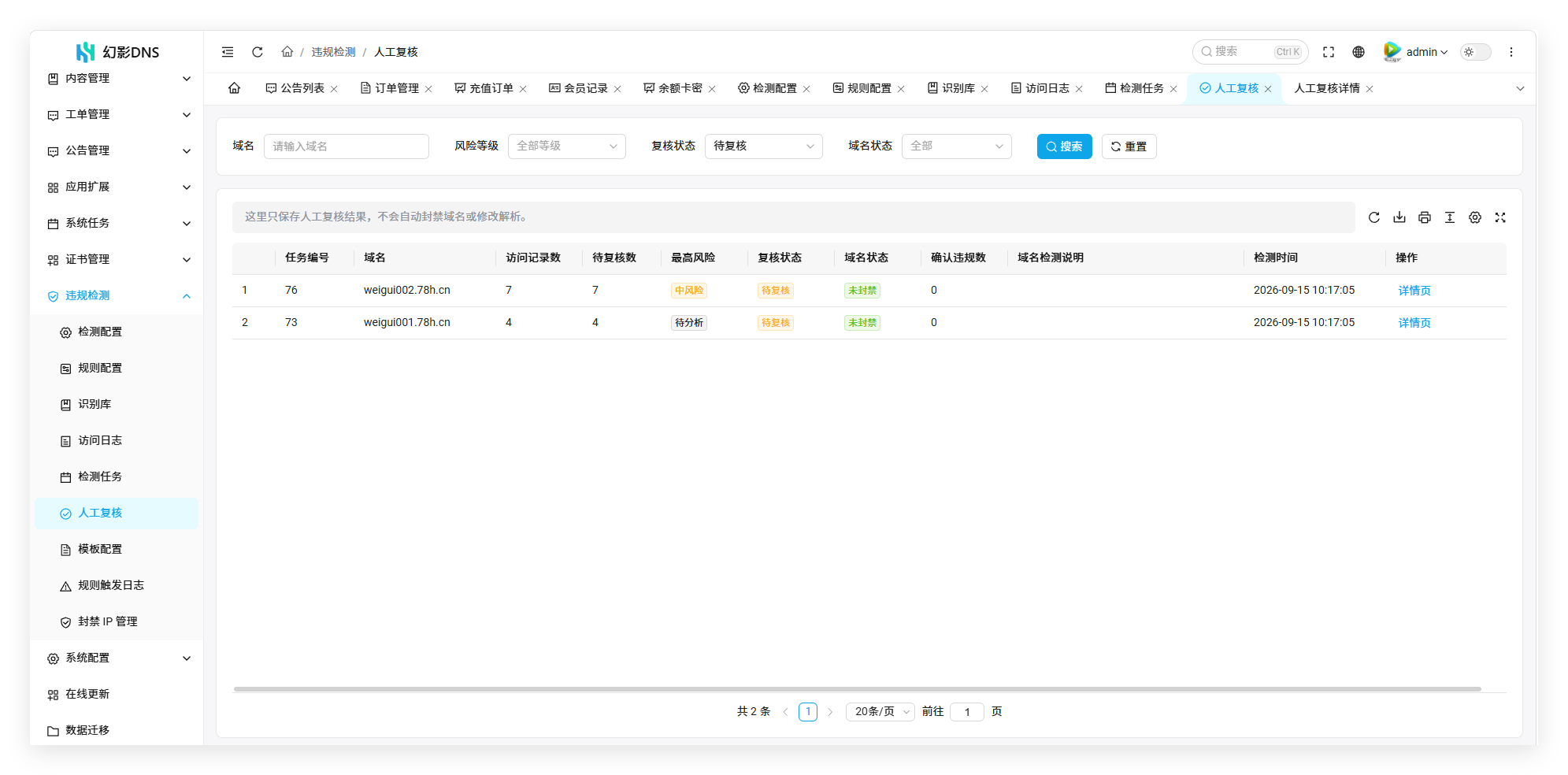Viewport: 1568px width, 775px height.
Task: Open 详情页 for weigui002.78h.cn
Action: pyautogui.click(x=1414, y=291)
